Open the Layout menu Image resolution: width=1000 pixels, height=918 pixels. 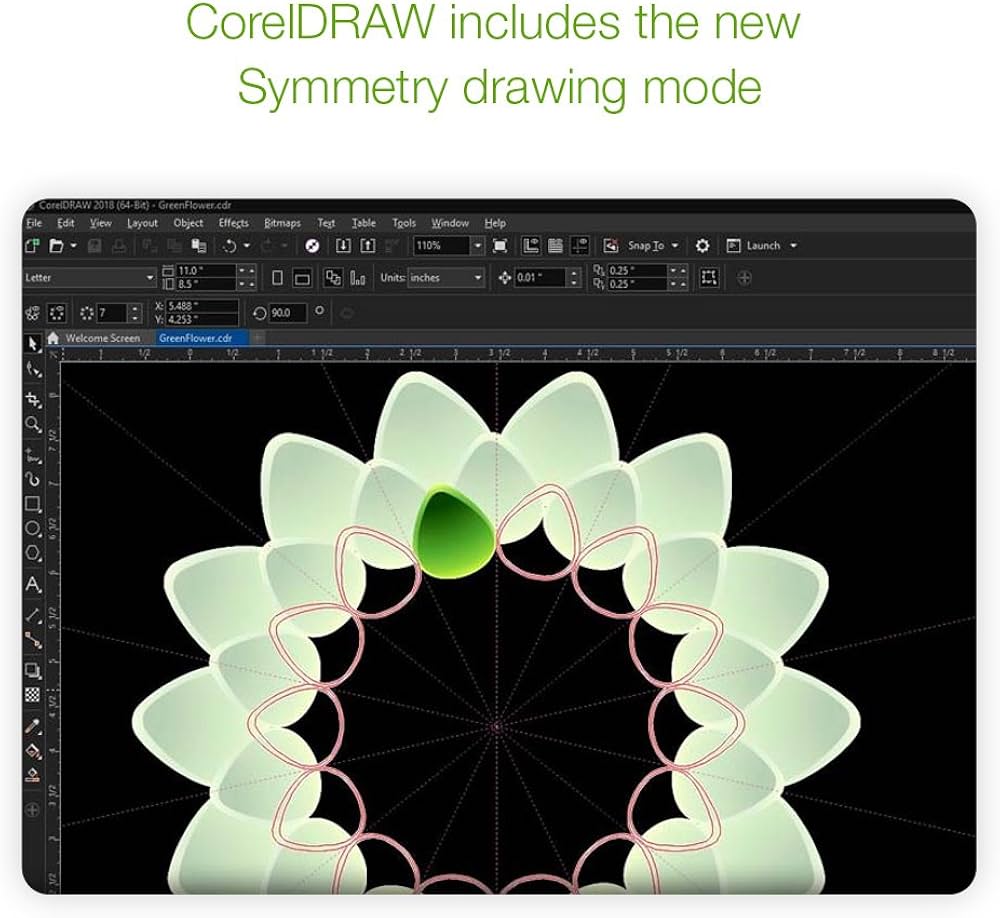142,223
